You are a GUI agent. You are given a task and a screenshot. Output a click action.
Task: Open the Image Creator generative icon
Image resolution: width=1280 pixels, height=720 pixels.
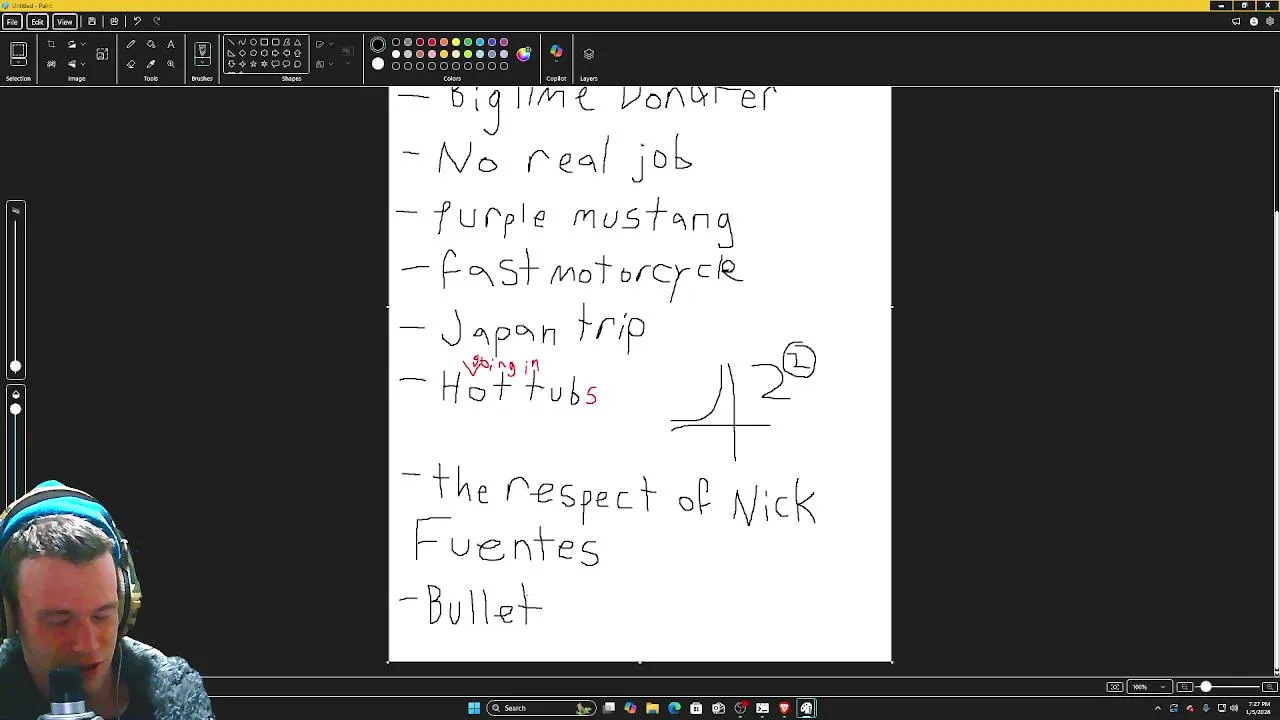click(102, 54)
